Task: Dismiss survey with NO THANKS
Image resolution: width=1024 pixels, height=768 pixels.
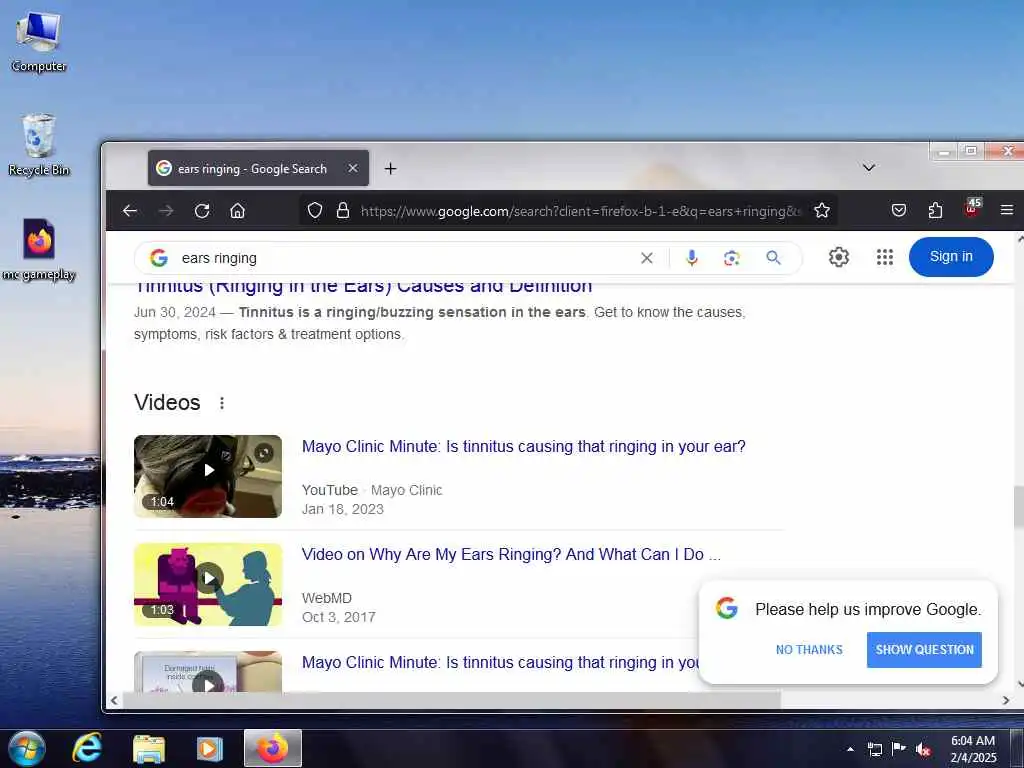Action: point(809,650)
